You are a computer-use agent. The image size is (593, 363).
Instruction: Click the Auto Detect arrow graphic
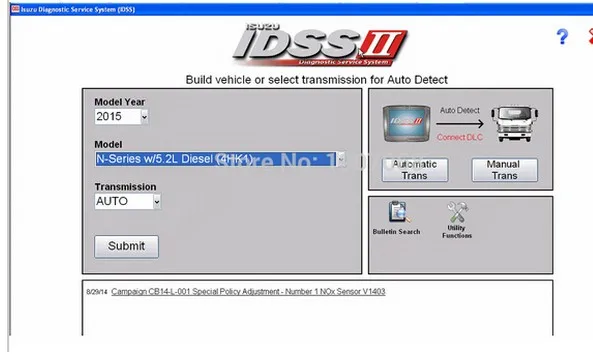coord(459,124)
